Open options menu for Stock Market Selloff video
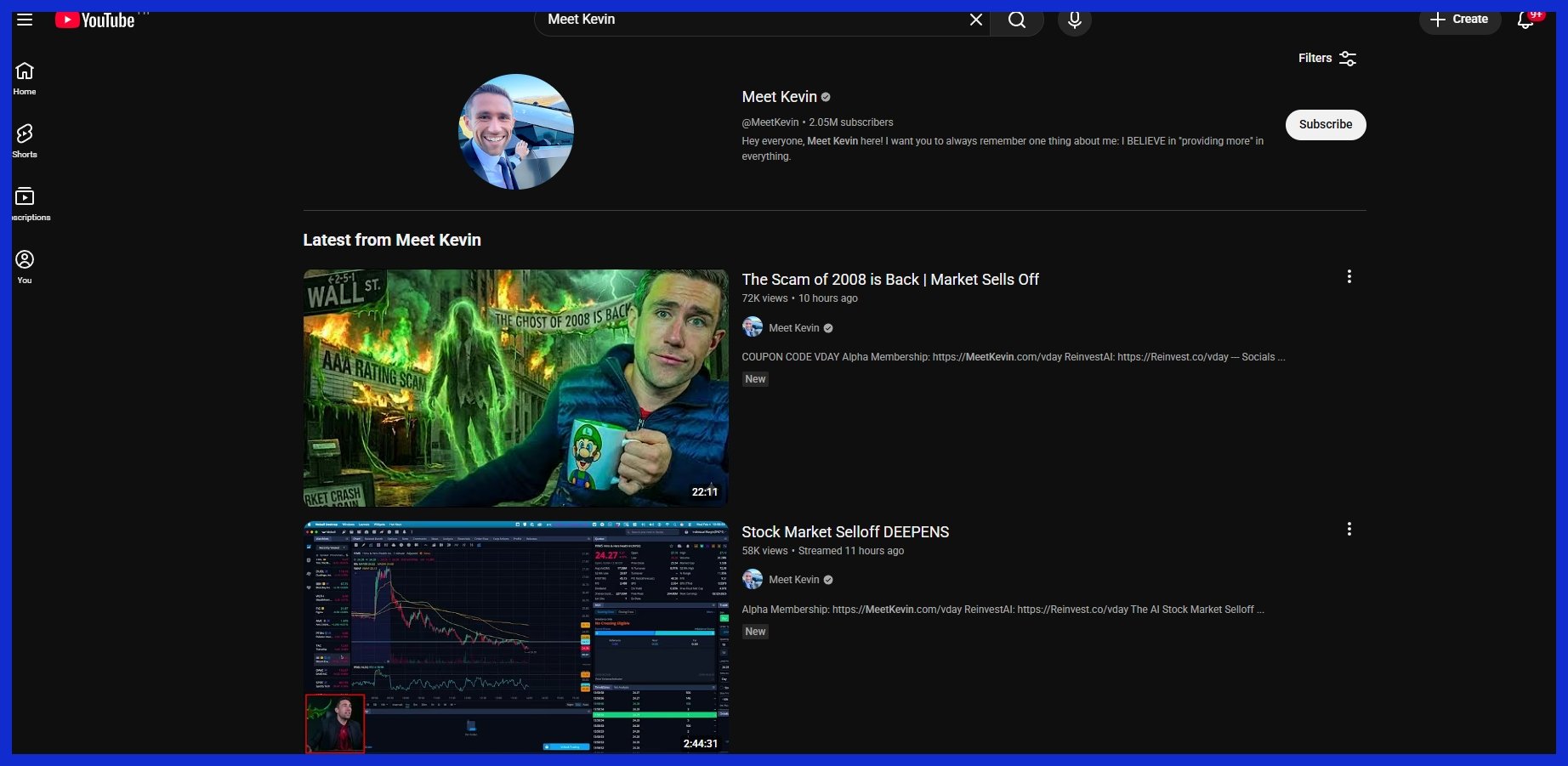Image resolution: width=1568 pixels, height=766 pixels. pos(1349,529)
